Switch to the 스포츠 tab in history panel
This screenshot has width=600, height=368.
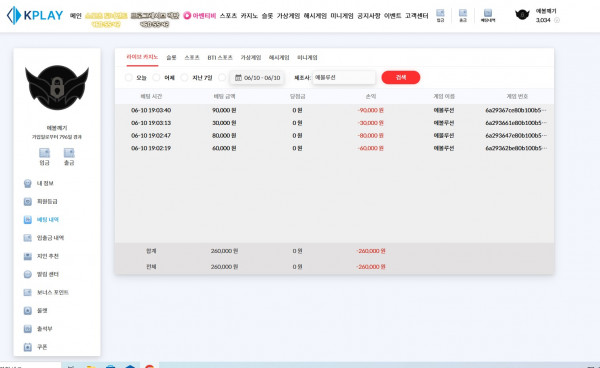coord(192,57)
